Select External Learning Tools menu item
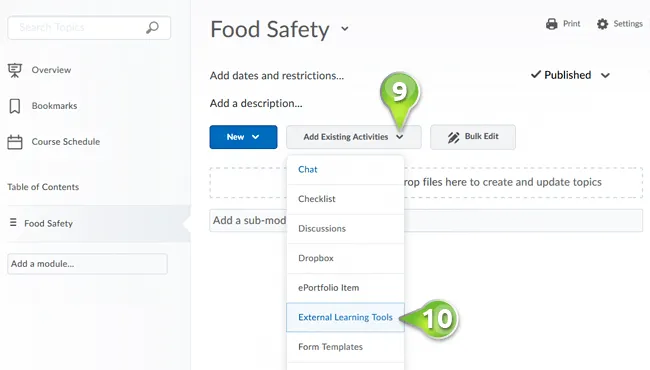 tap(345, 317)
